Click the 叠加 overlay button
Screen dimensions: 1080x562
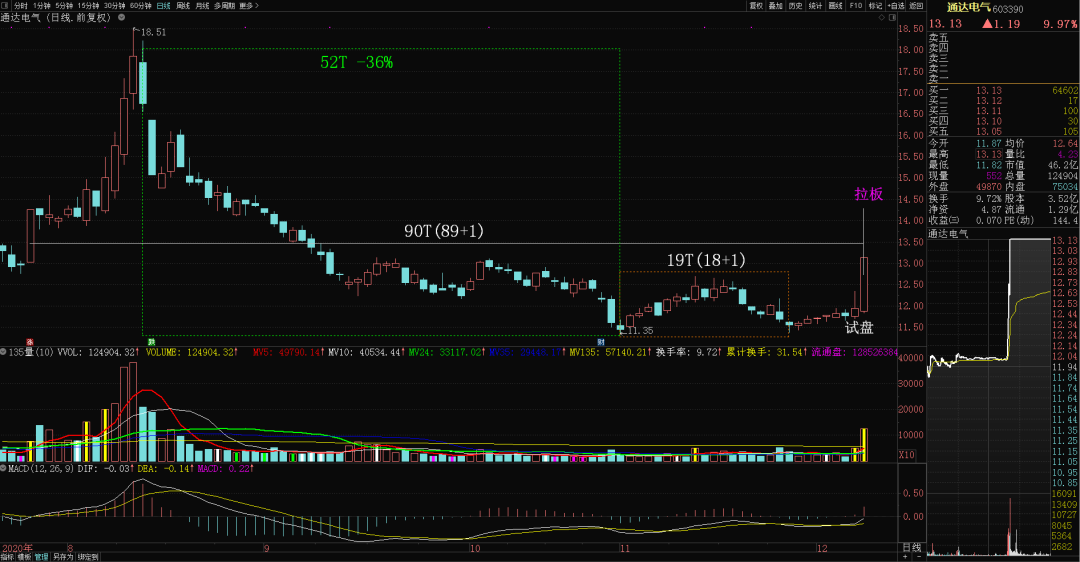coord(776,6)
